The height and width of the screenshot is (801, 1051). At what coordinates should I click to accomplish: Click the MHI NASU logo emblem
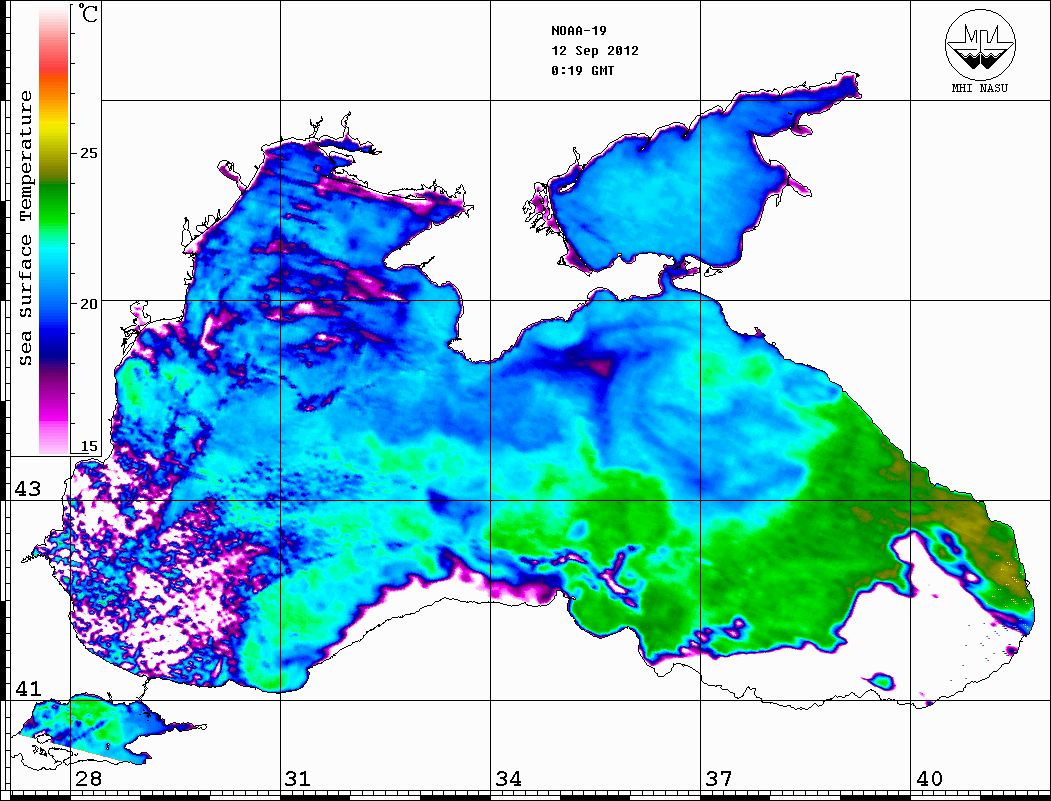pos(980,44)
